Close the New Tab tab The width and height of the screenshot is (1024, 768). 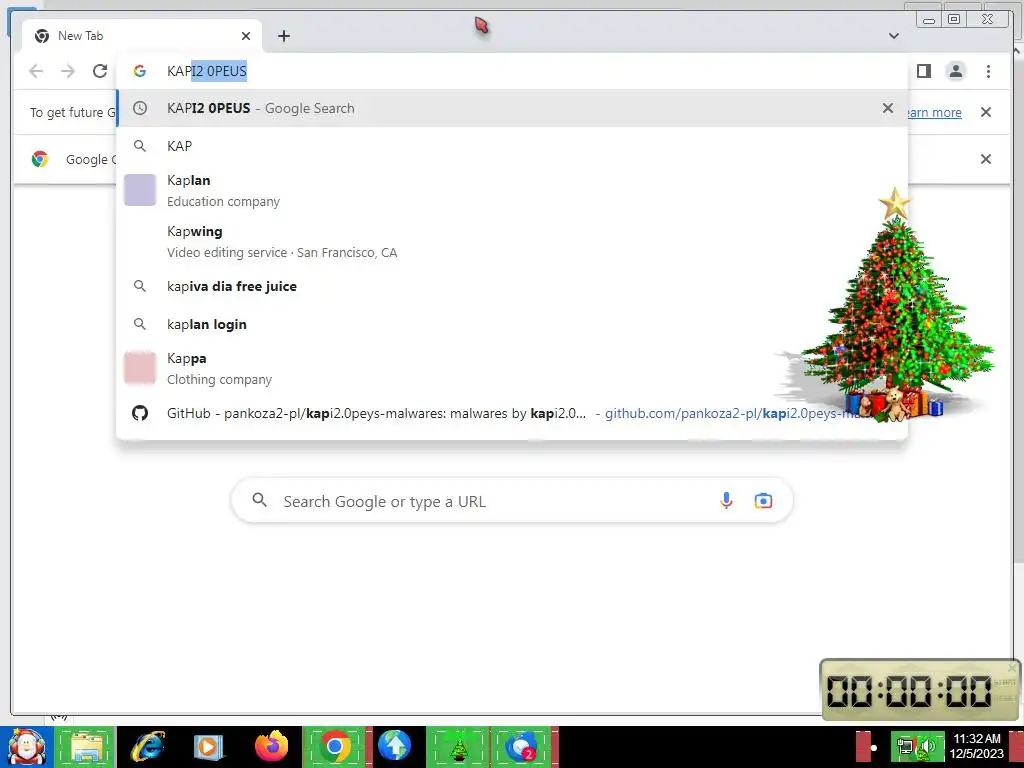tap(246, 36)
